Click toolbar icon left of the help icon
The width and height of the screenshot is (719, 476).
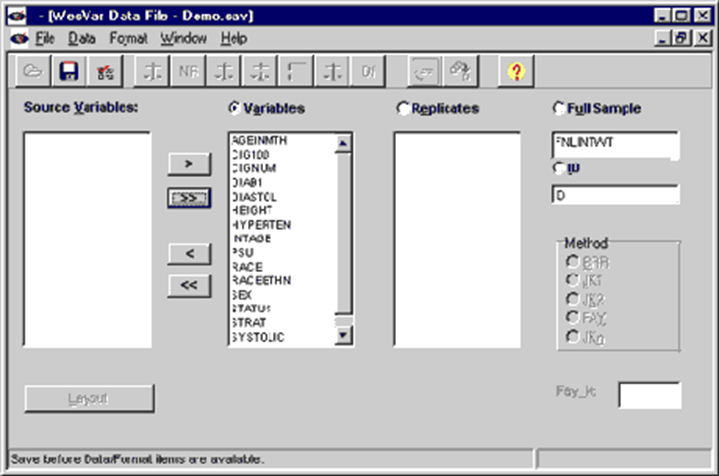(461, 71)
